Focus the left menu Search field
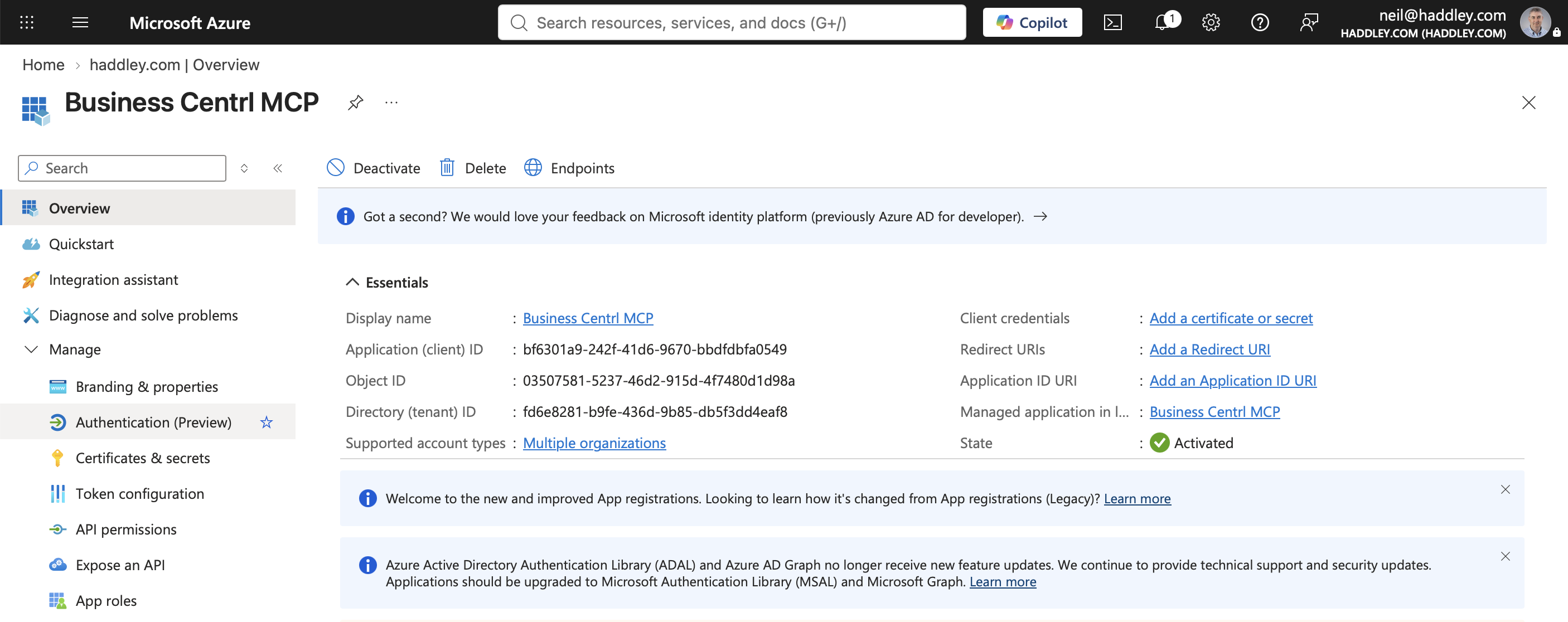The width and height of the screenshot is (1568, 622). [122, 168]
